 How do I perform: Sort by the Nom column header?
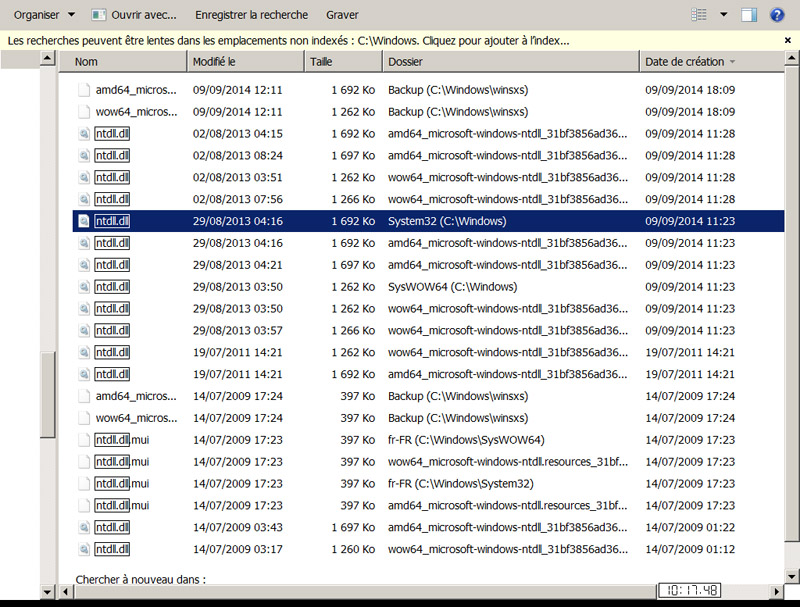(x=123, y=62)
